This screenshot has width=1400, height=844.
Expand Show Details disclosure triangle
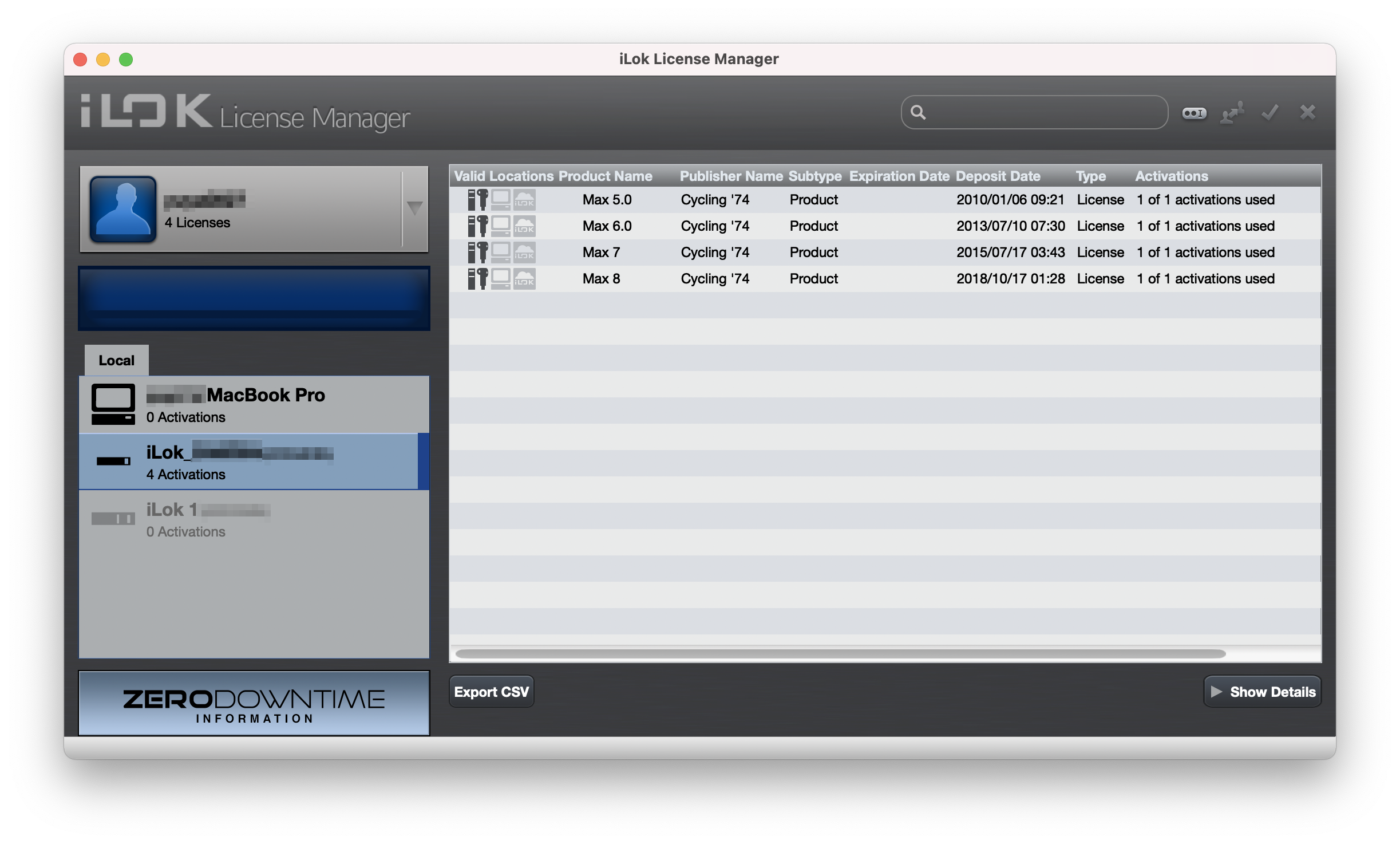click(x=1217, y=692)
